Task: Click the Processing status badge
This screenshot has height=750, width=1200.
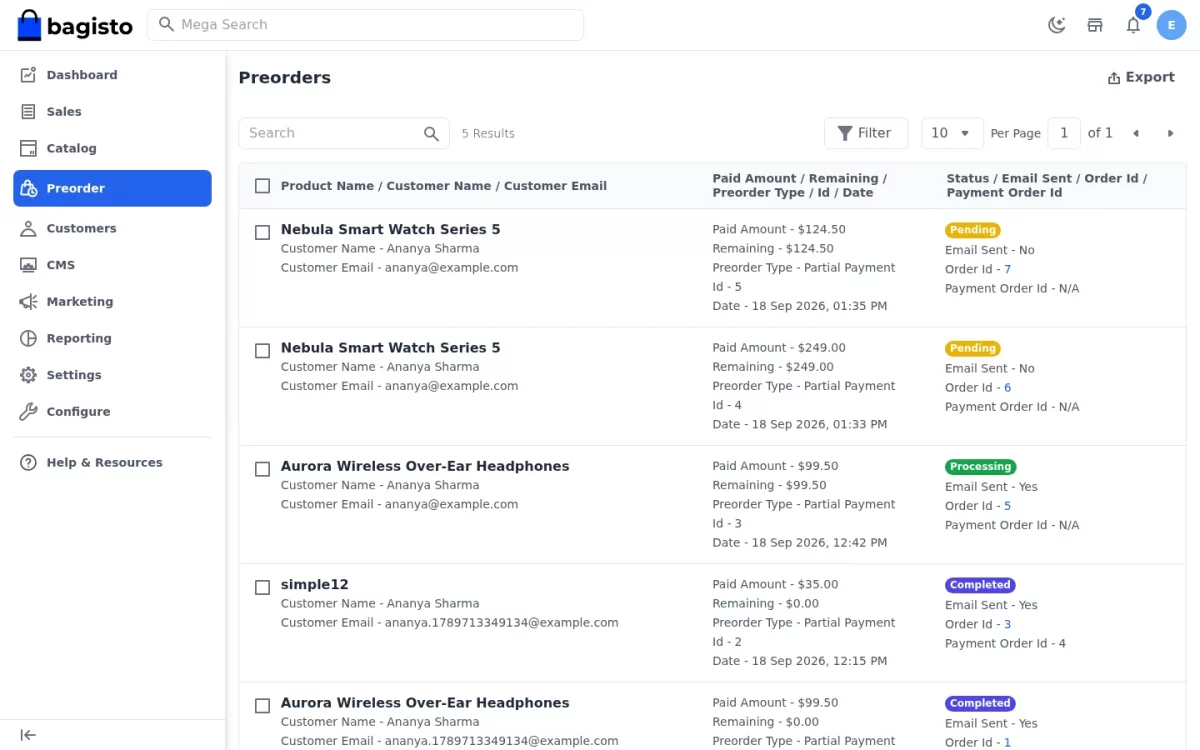Action: pyautogui.click(x=981, y=467)
